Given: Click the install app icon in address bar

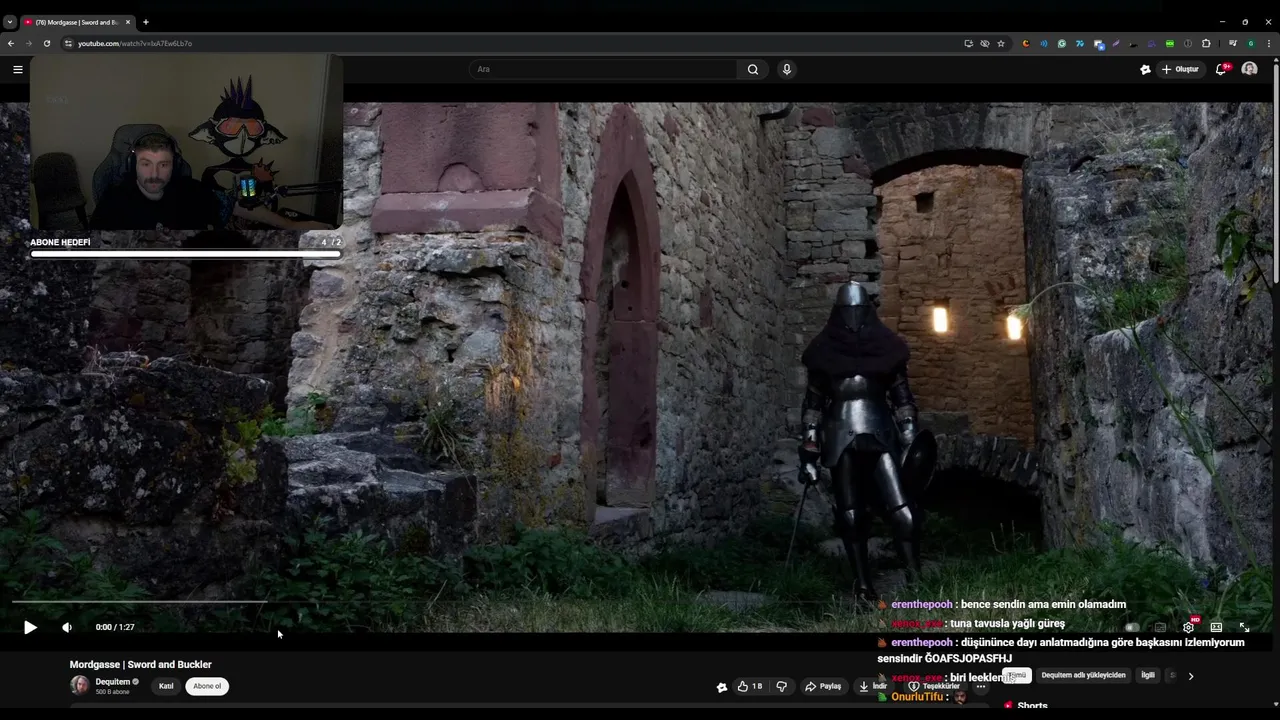Looking at the screenshot, I should click(x=968, y=43).
